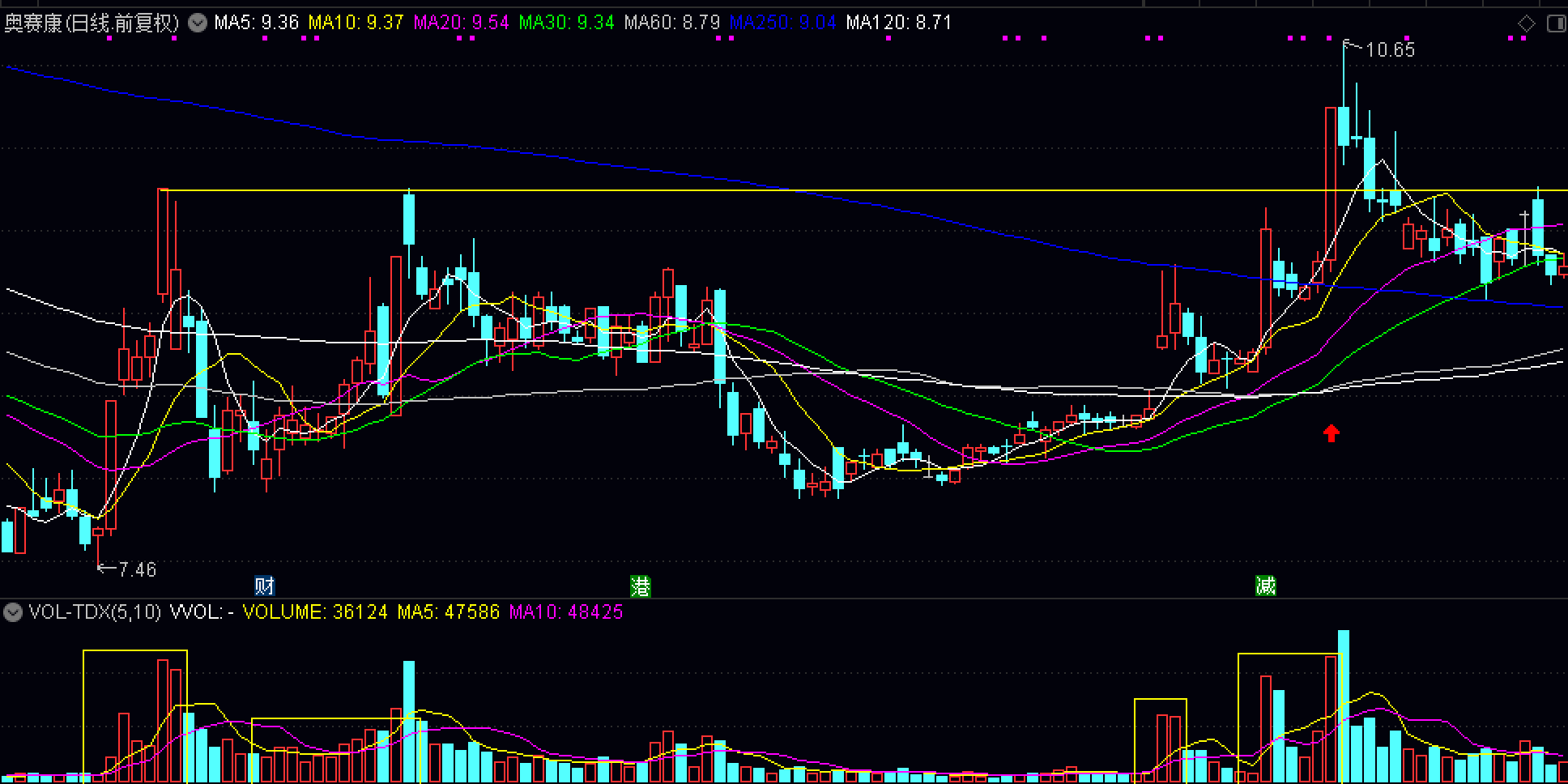This screenshot has width=1568, height=784.
Task: Click the 7.46 low price label
Action: click(x=137, y=569)
